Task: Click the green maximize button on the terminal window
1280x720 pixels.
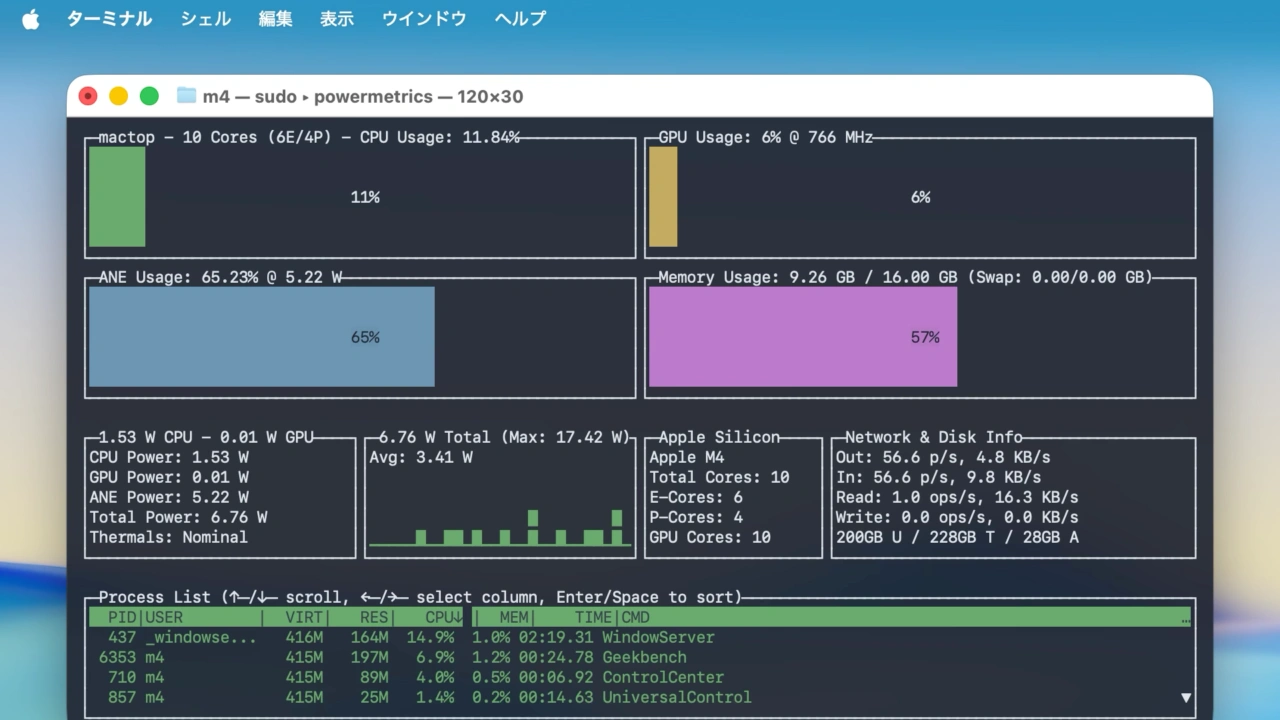Action: 149,95
